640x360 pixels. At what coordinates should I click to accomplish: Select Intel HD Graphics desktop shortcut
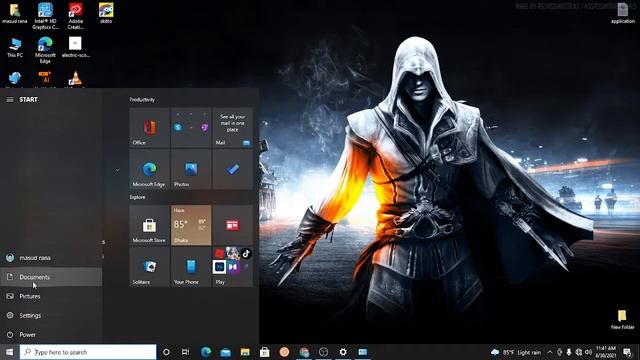(x=45, y=16)
